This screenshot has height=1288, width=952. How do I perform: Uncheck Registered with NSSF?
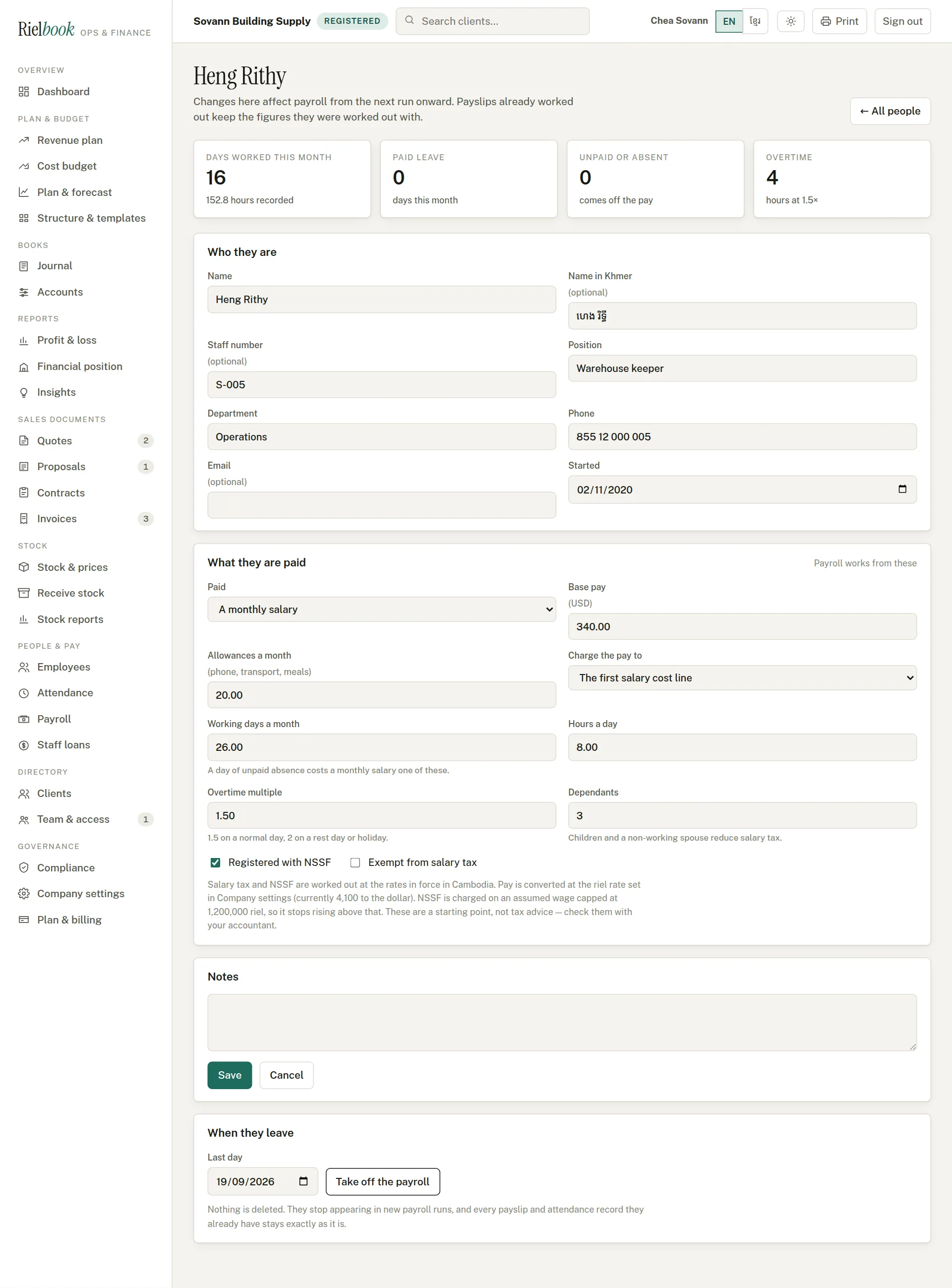coord(216,862)
